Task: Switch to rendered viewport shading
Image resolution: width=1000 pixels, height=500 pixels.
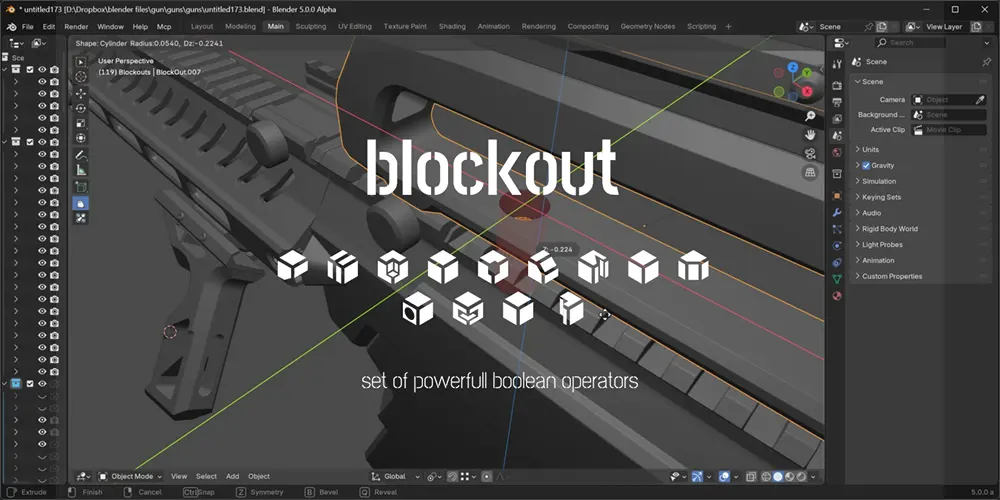Action: [x=801, y=476]
